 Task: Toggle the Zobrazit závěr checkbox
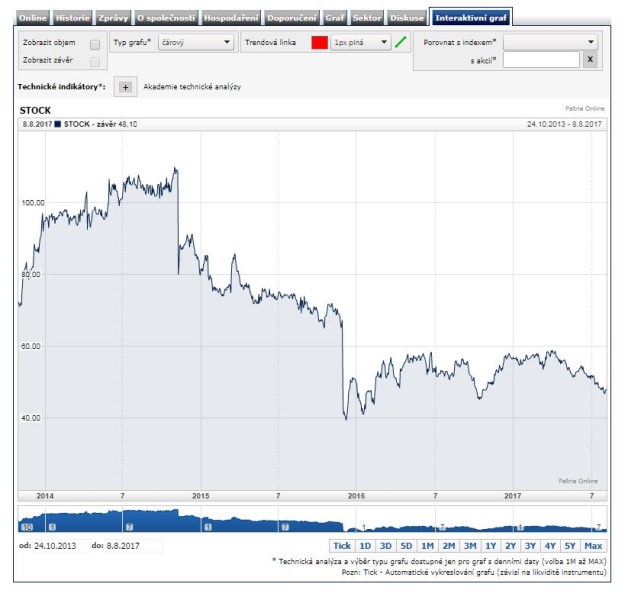click(x=95, y=61)
